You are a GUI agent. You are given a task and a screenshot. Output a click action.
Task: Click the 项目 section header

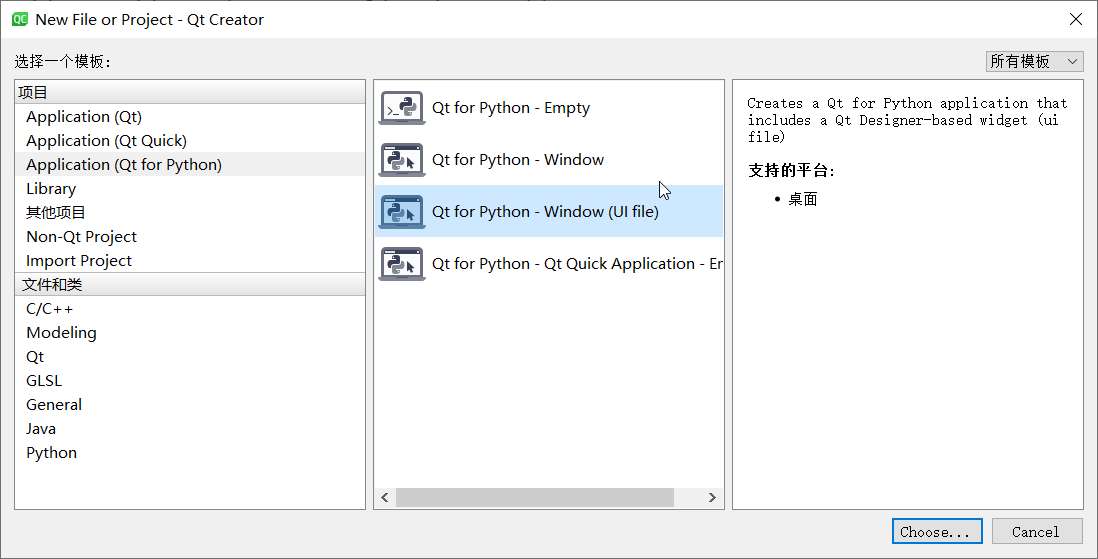pyautogui.click(x=190, y=92)
